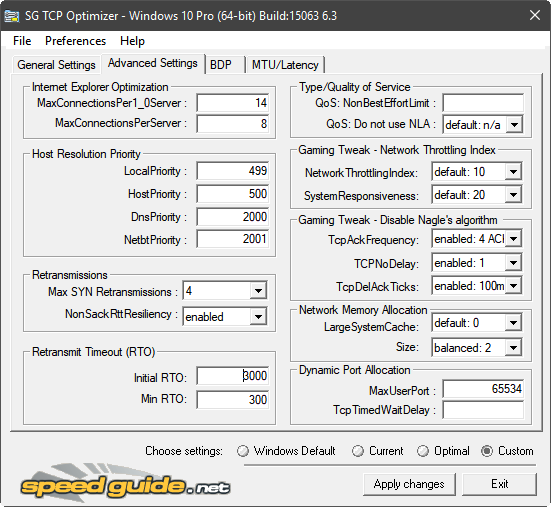The width and height of the screenshot is (551, 507).
Task: Open the speedguide.net logo link
Action: (x=125, y=483)
